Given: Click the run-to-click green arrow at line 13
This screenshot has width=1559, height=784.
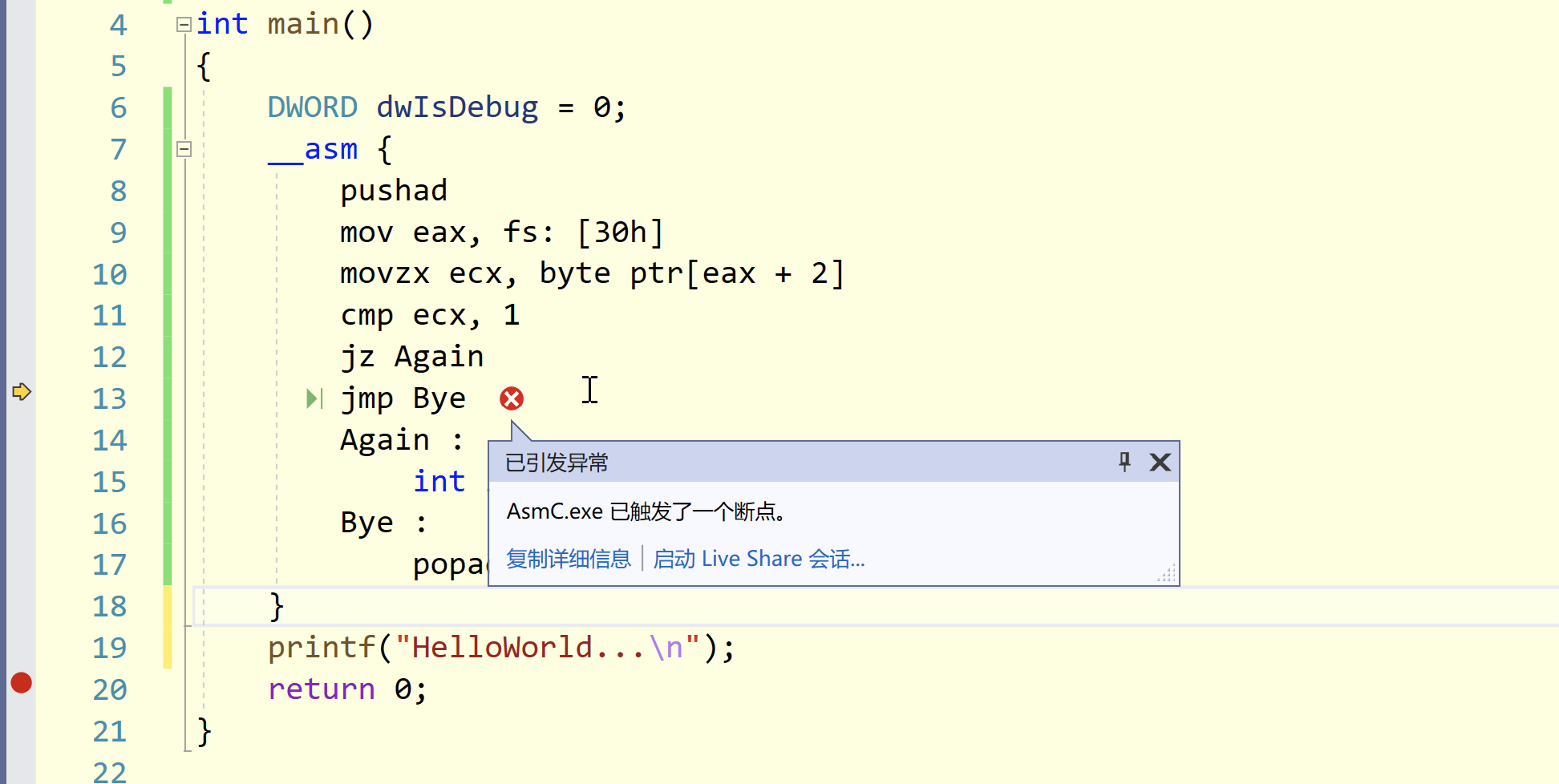Looking at the screenshot, I should point(314,398).
